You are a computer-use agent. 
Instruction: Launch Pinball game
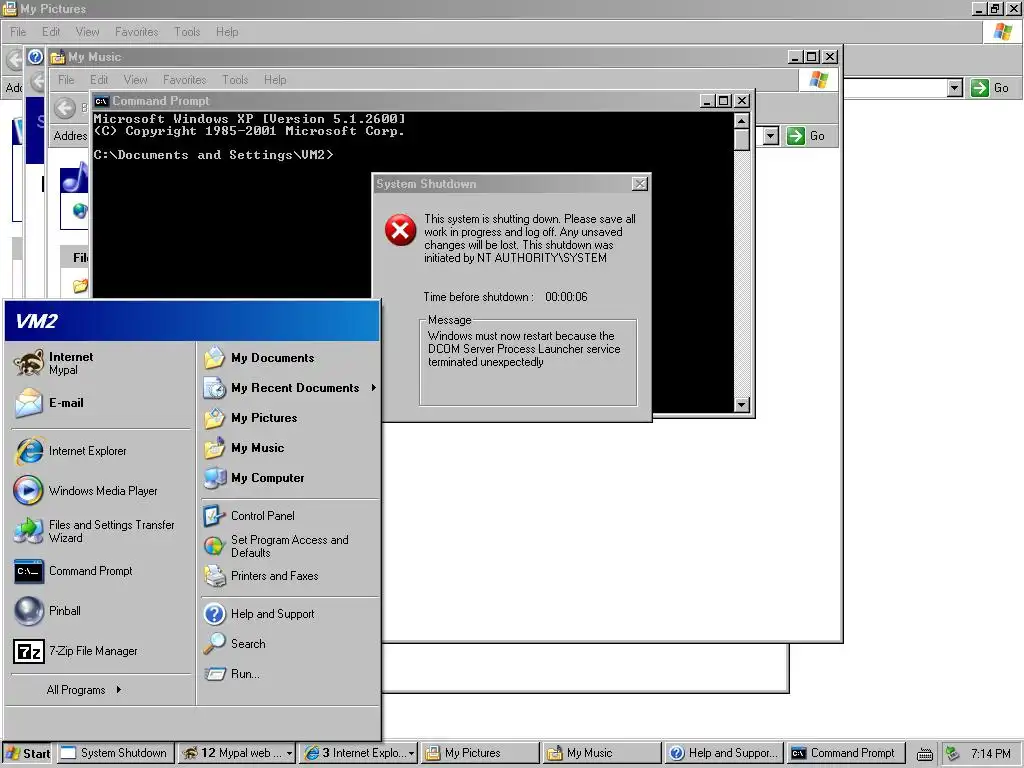click(x=101, y=611)
